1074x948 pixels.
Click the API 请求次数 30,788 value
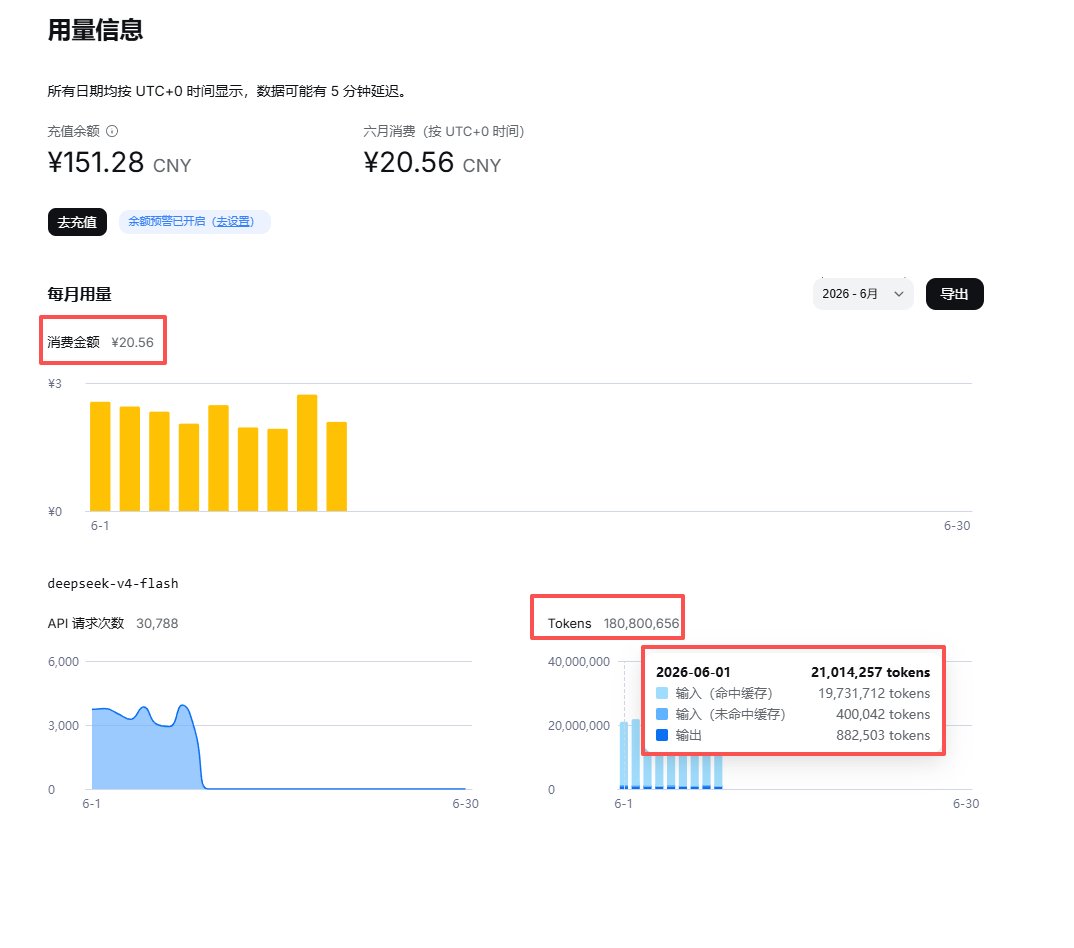[x=157, y=623]
